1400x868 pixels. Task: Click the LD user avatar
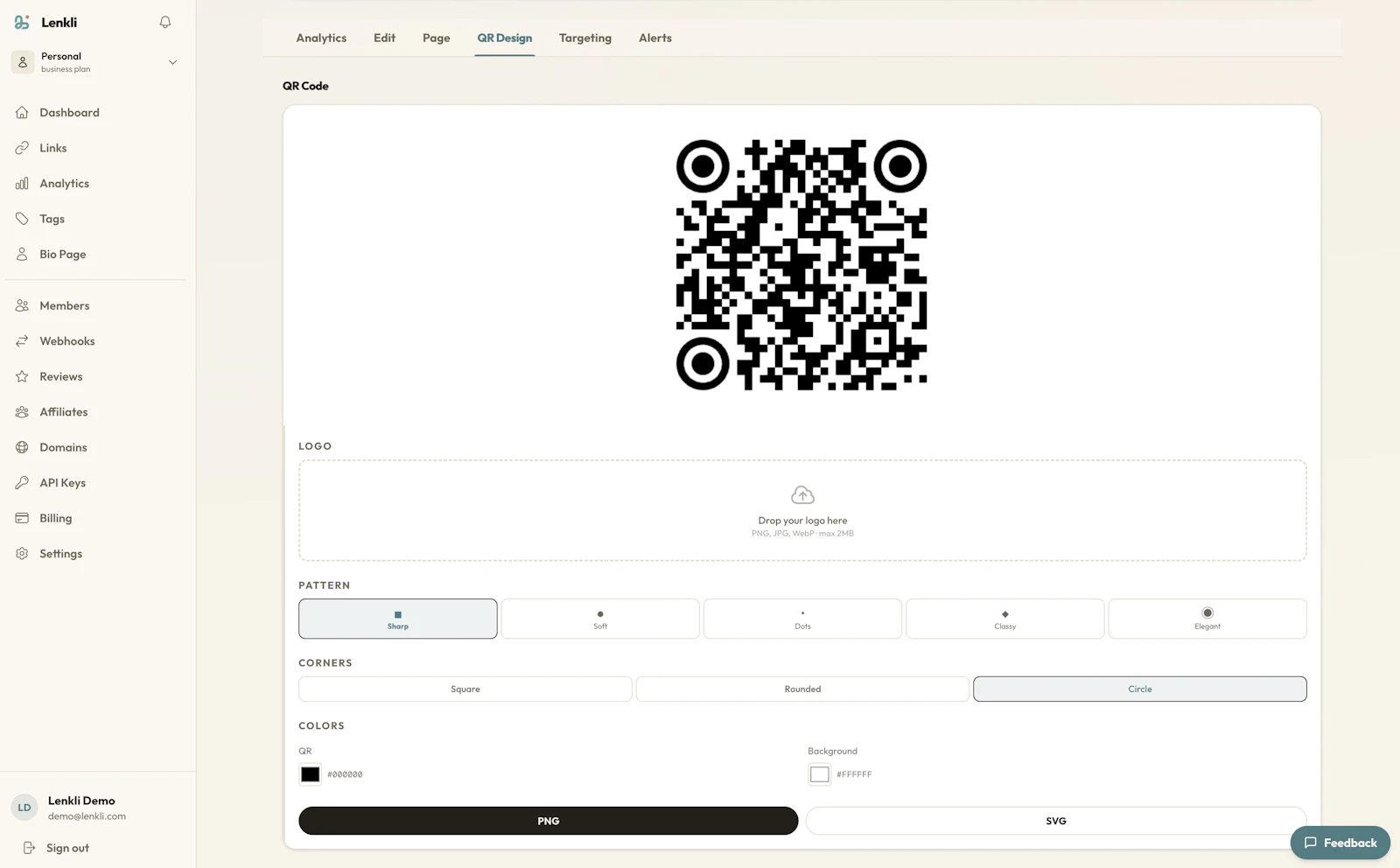(x=24, y=808)
